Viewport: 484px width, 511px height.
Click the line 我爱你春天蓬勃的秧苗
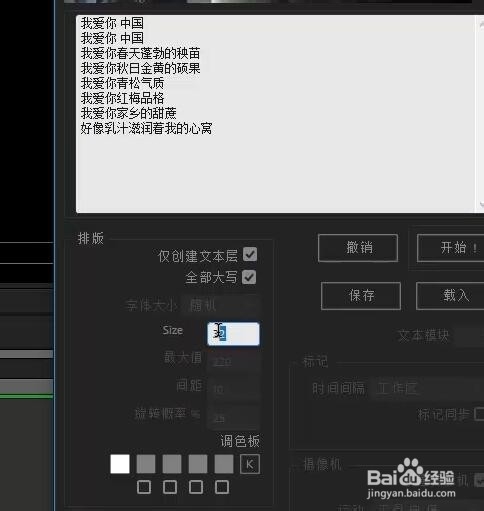coord(140,53)
